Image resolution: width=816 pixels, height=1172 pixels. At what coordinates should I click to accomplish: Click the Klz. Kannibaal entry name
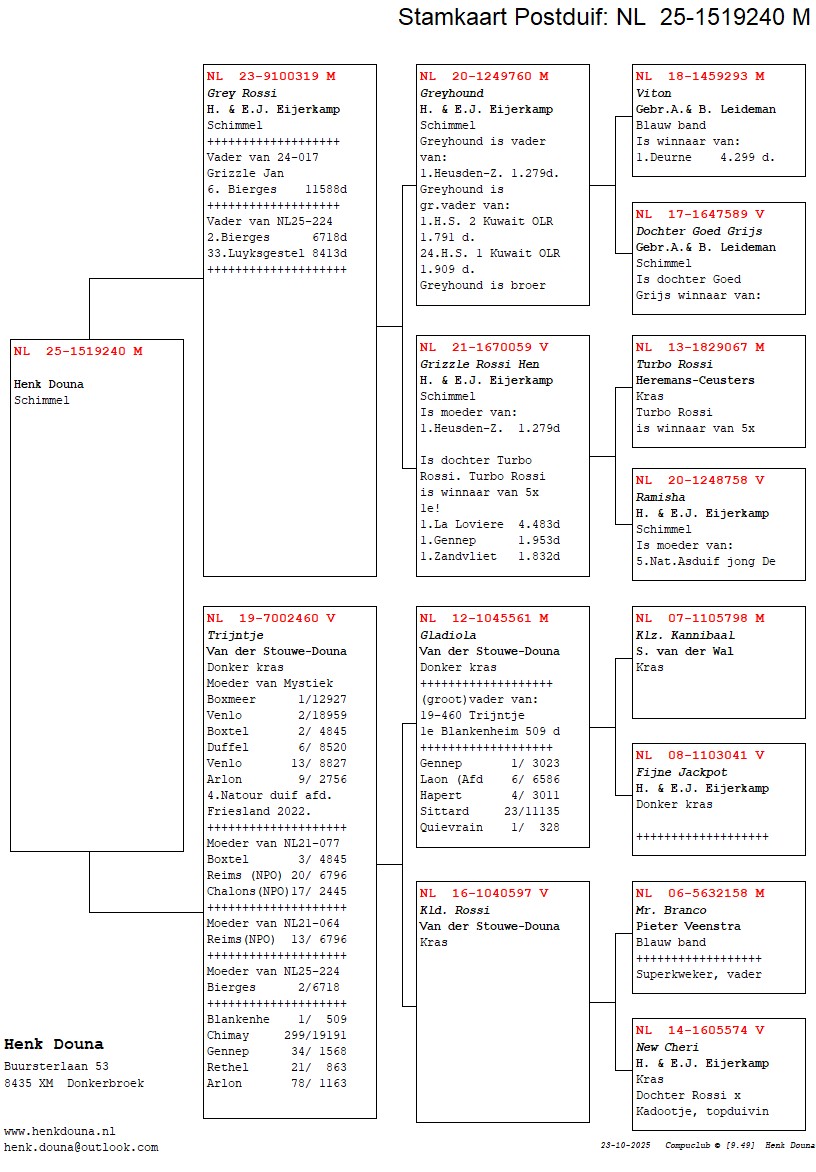(685, 635)
